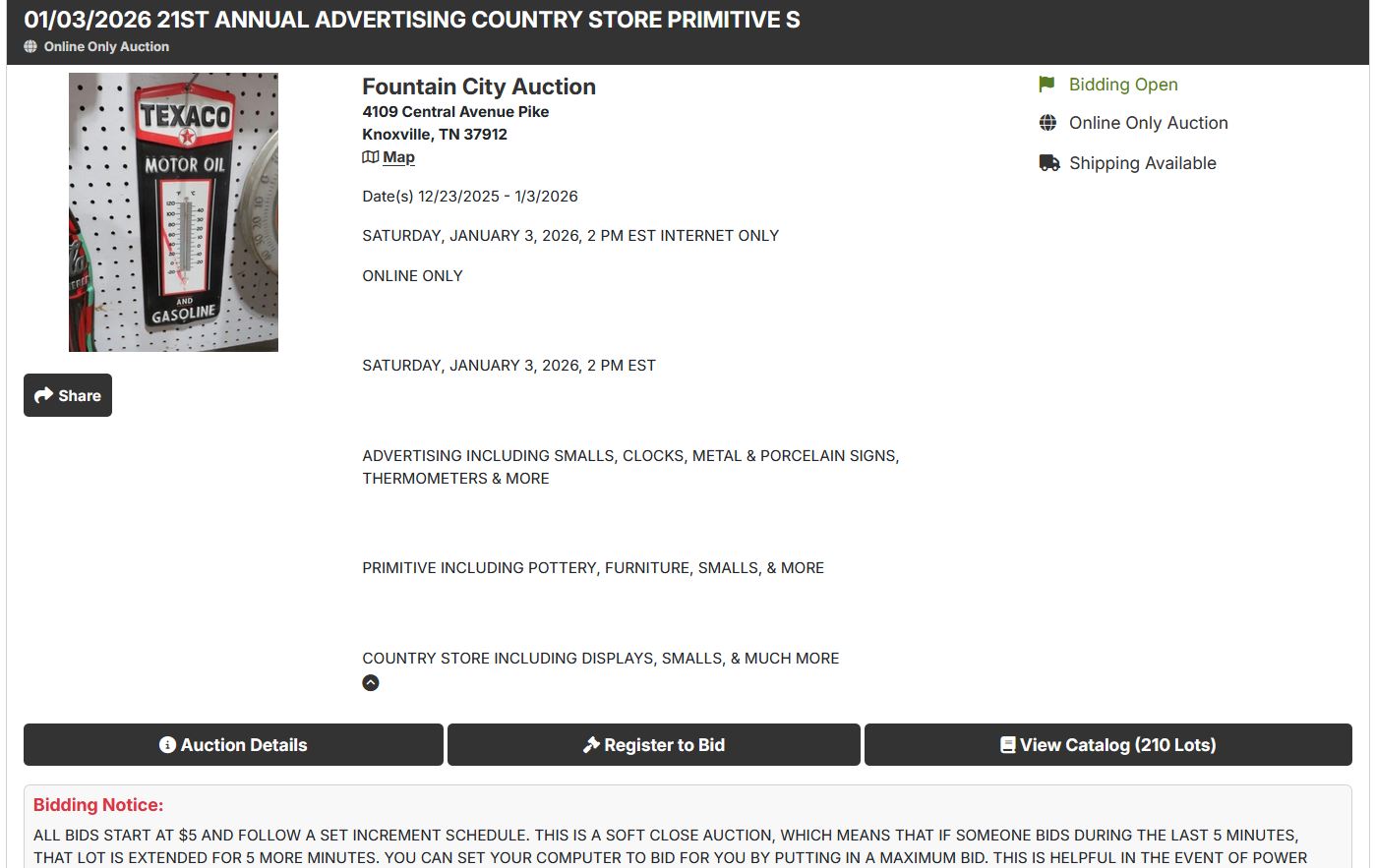This screenshot has width=1375, height=868.
Task: Click the gavel icon on Register to Bid
Action: pos(591,745)
